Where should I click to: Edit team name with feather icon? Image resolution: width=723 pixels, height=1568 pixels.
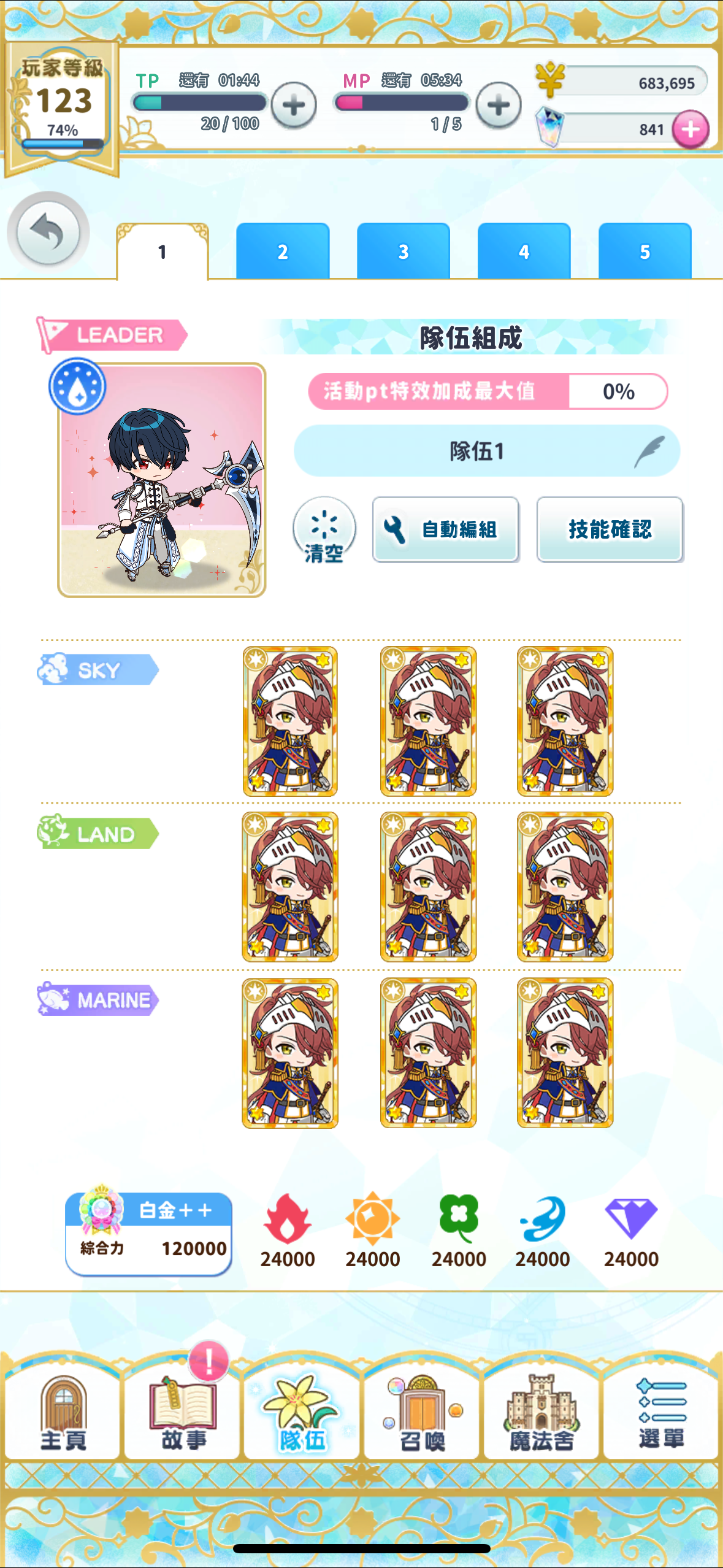(650, 451)
